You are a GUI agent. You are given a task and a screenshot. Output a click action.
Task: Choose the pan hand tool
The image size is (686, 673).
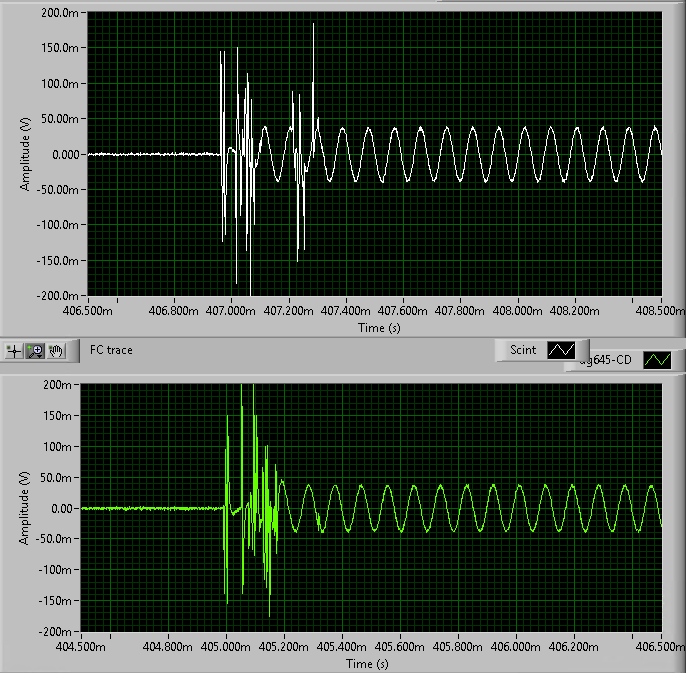pyautogui.click(x=56, y=350)
